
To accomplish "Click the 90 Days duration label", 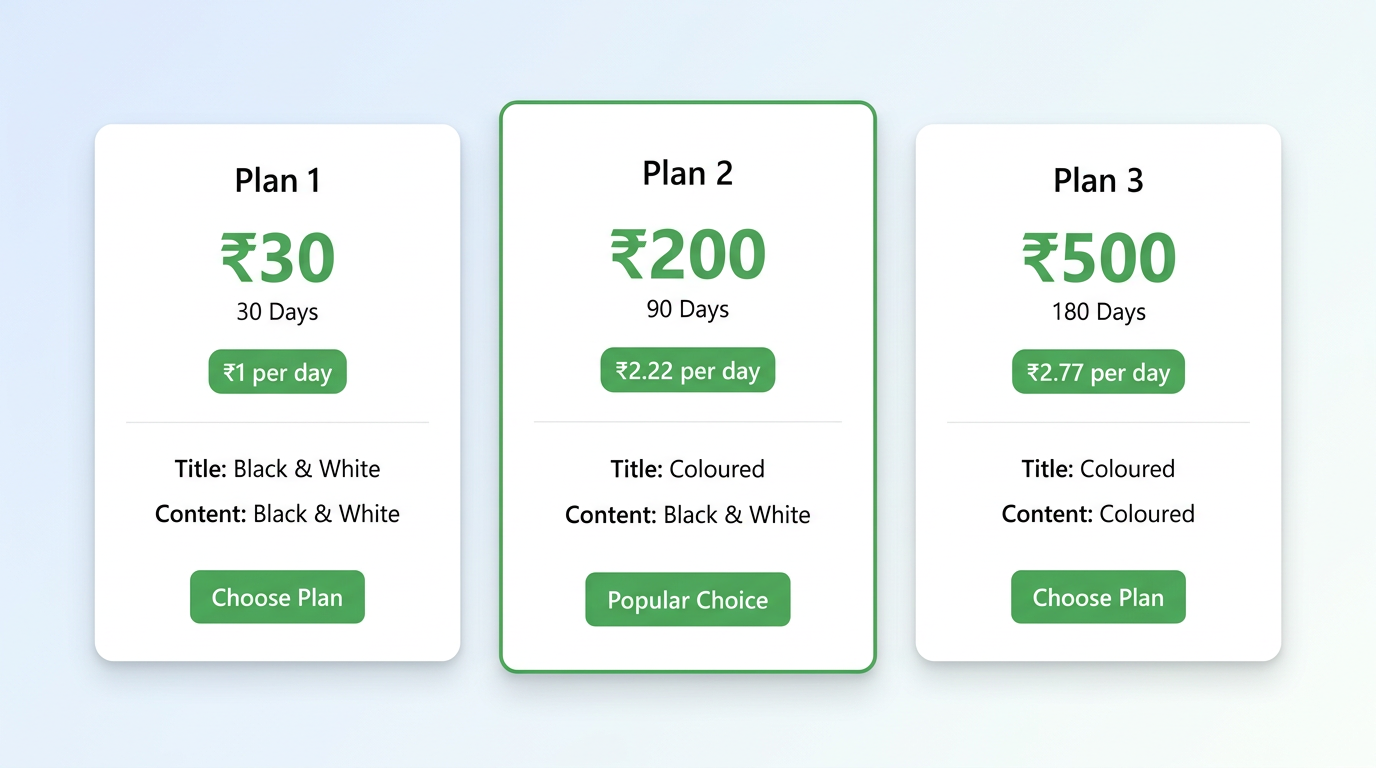I will pyautogui.click(x=688, y=309).
